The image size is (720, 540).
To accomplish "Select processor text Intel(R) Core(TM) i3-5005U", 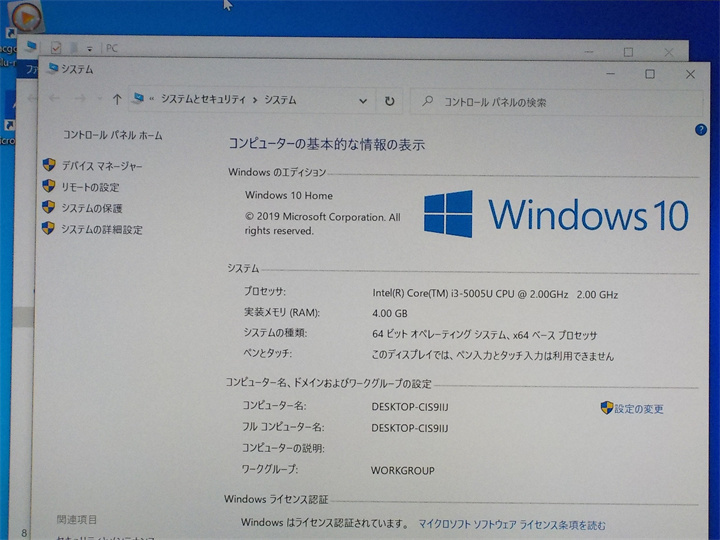I will [x=495, y=294].
